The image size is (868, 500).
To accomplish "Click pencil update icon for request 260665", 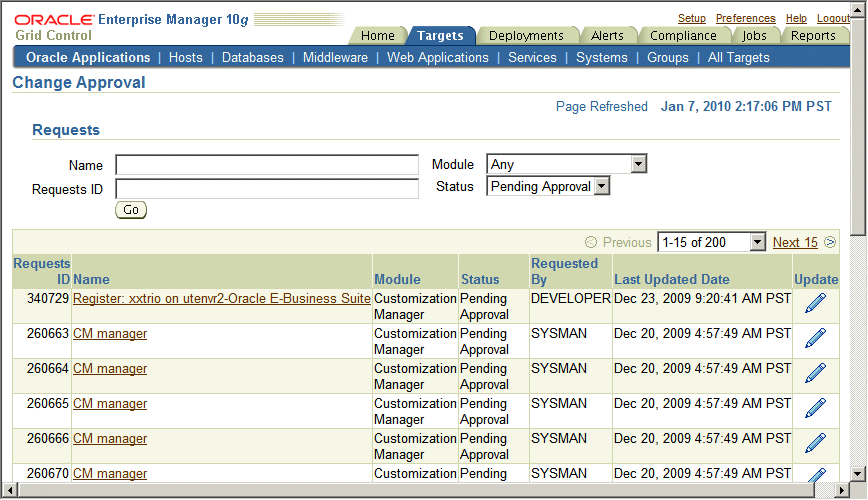I will 815,408.
